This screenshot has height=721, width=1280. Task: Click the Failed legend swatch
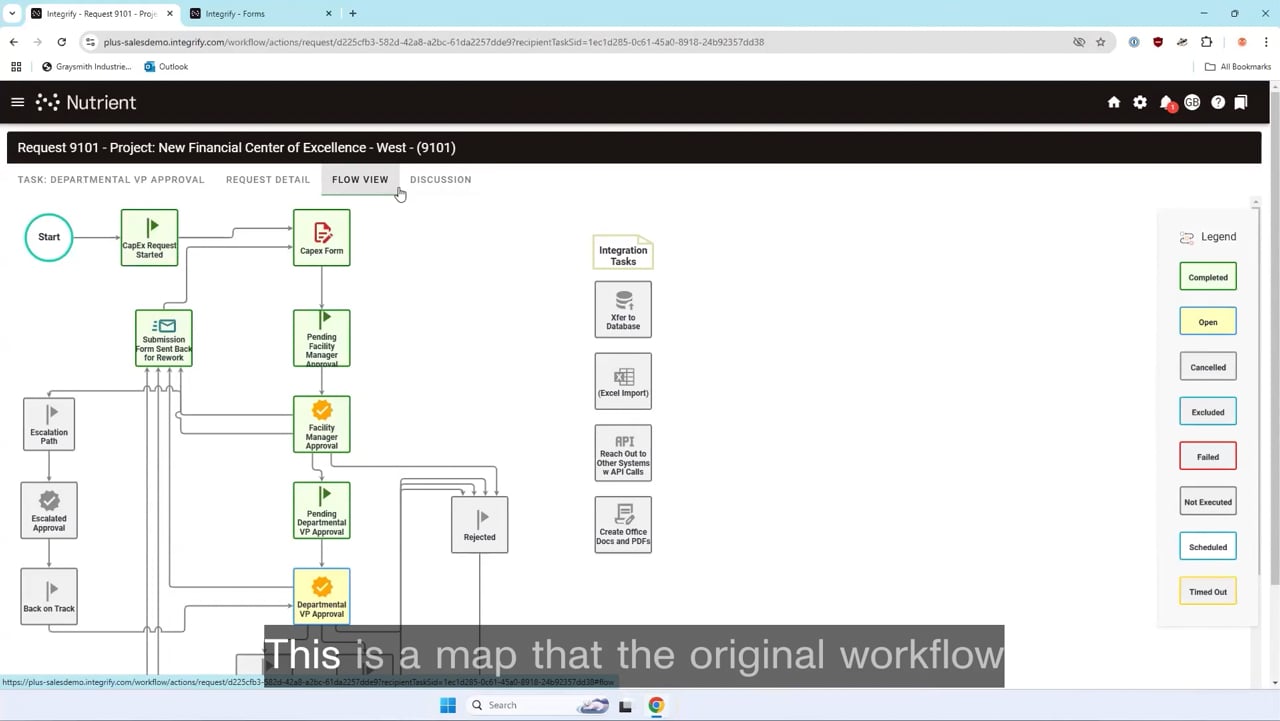click(1208, 457)
